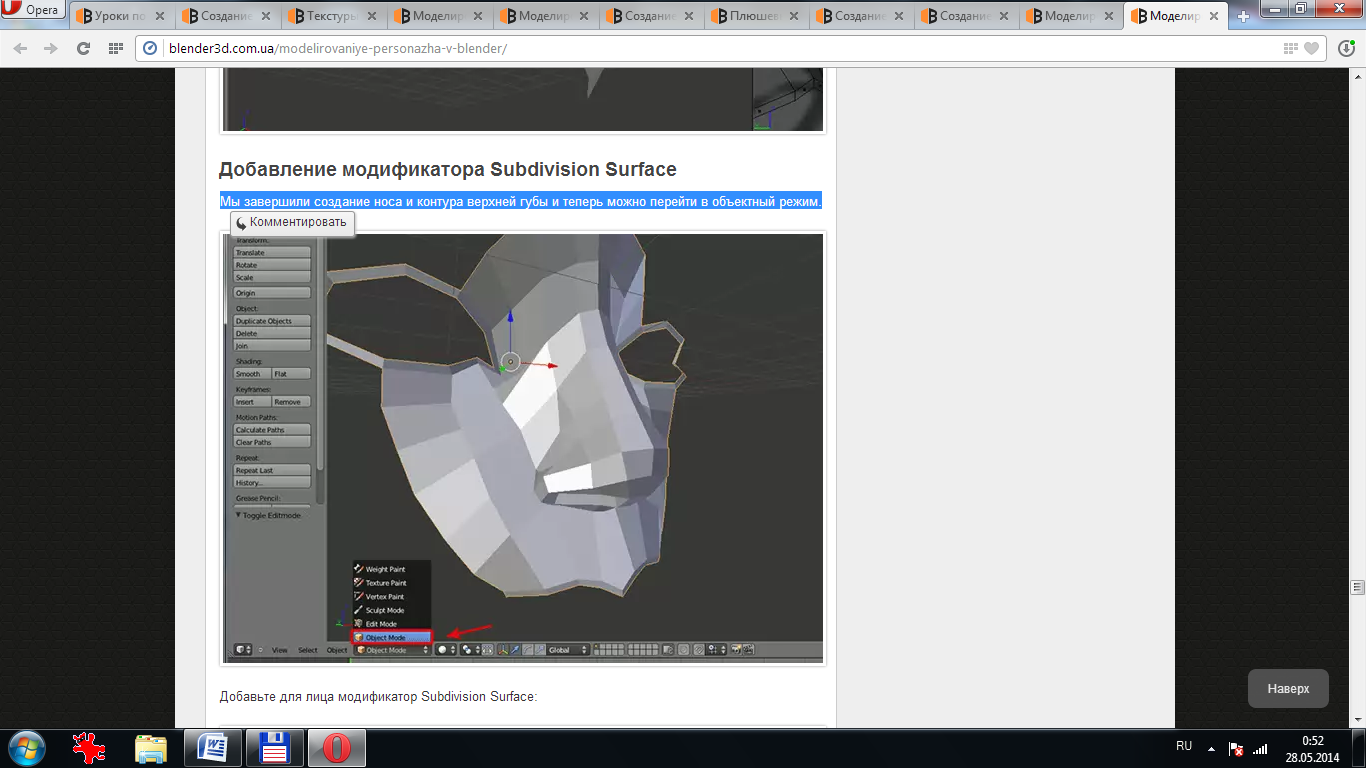Open viewport shading sphere dropdown in Blender
This screenshot has height=768, width=1366.
coord(446,650)
